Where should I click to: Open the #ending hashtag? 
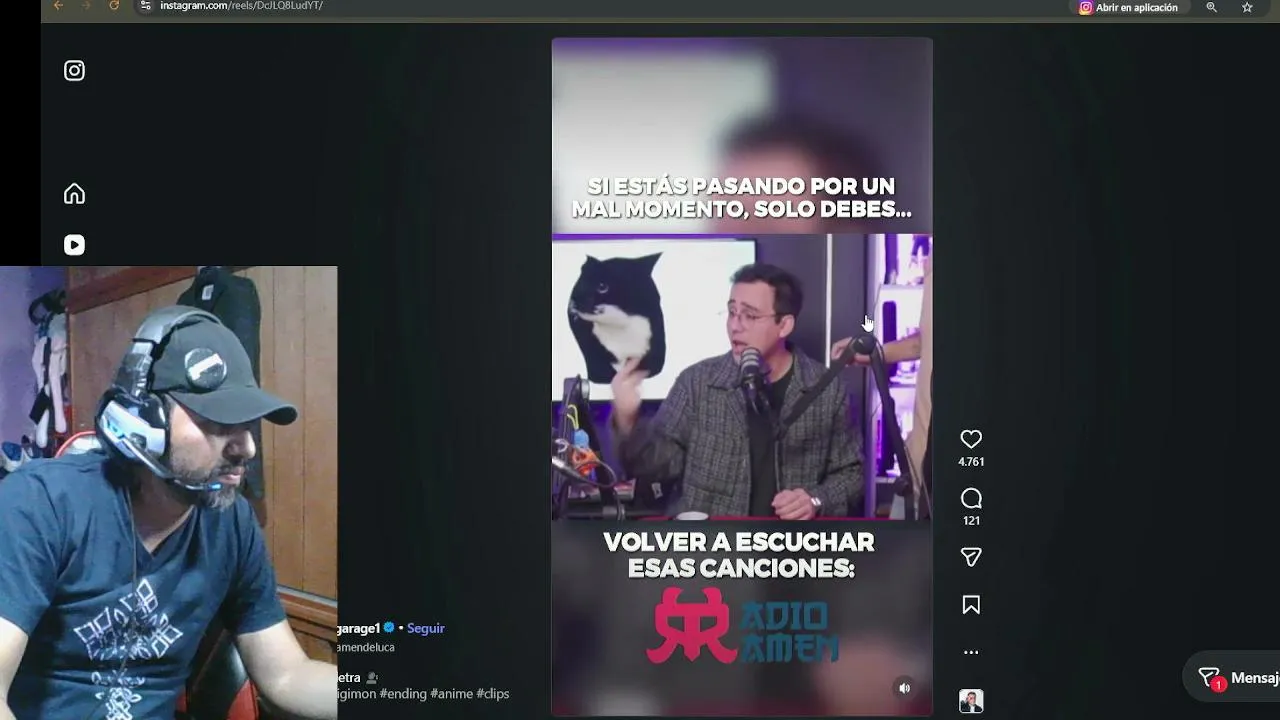click(403, 694)
